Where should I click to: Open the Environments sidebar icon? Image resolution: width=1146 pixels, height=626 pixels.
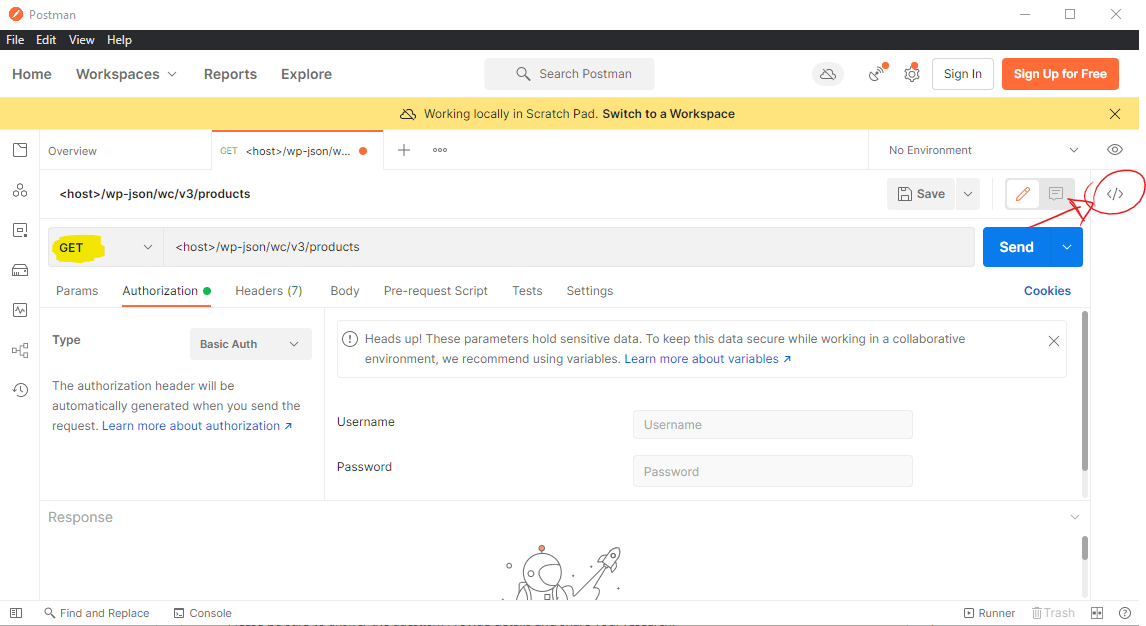20,230
